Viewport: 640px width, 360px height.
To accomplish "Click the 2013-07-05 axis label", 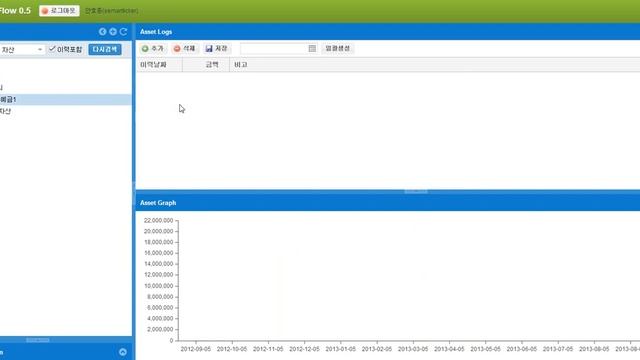I will [x=558, y=349].
